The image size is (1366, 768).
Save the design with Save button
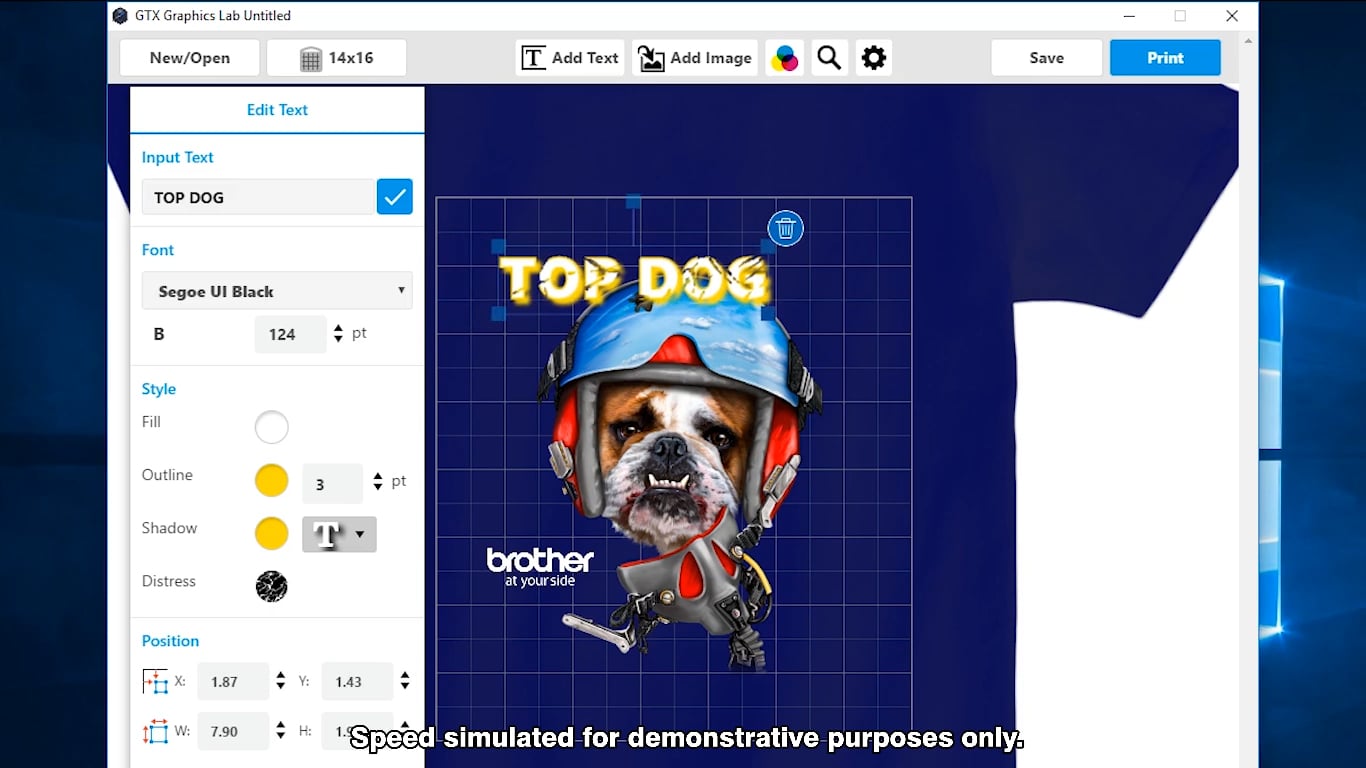pyautogui.click(x=1047, y=58)
